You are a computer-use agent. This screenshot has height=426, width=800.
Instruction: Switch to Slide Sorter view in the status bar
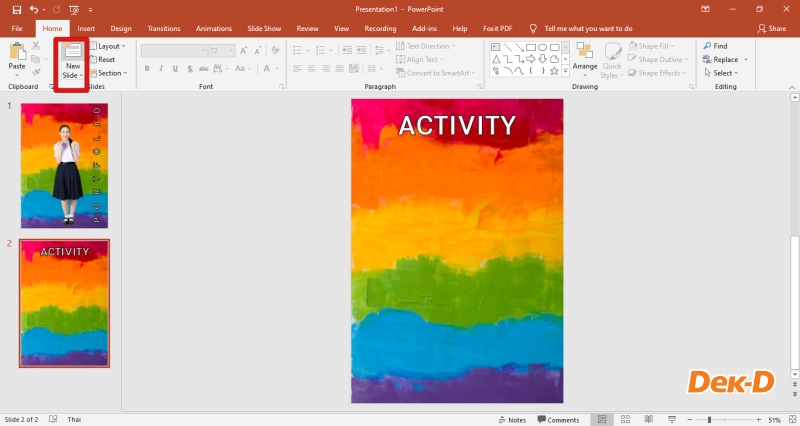[624, 419]
